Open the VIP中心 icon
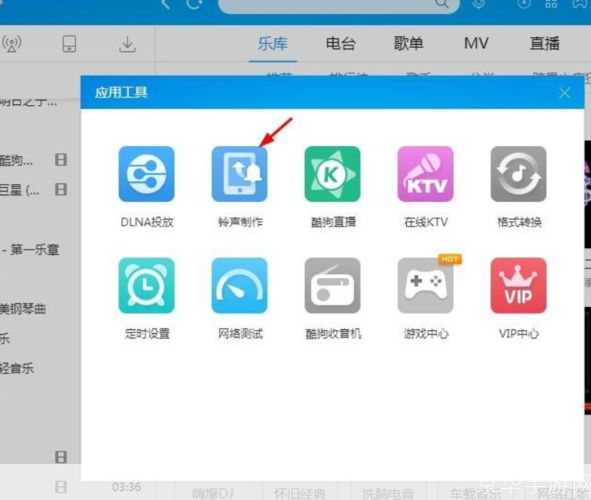 point(518,286)
